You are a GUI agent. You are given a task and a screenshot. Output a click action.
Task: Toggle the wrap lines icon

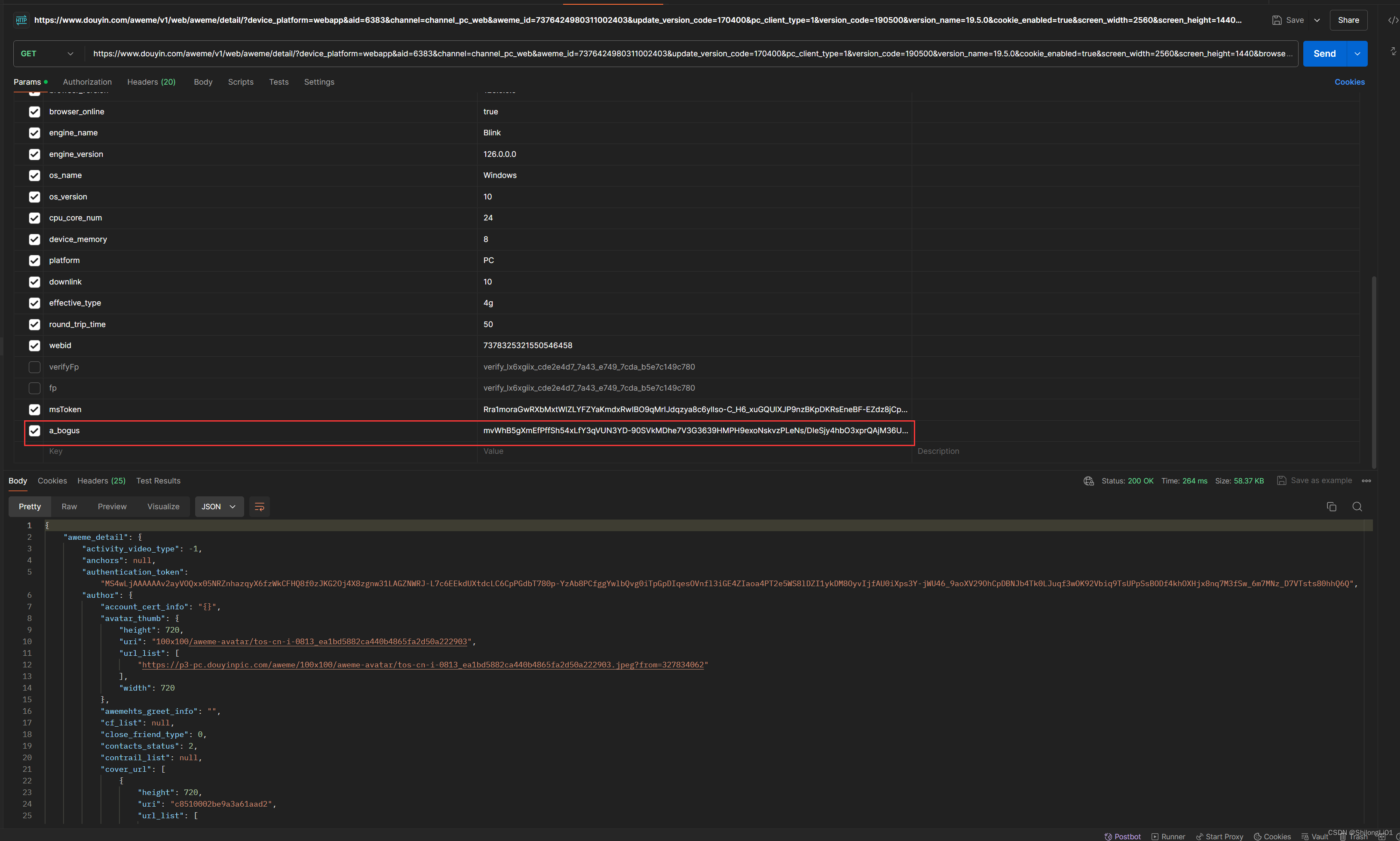click(260, 507)
